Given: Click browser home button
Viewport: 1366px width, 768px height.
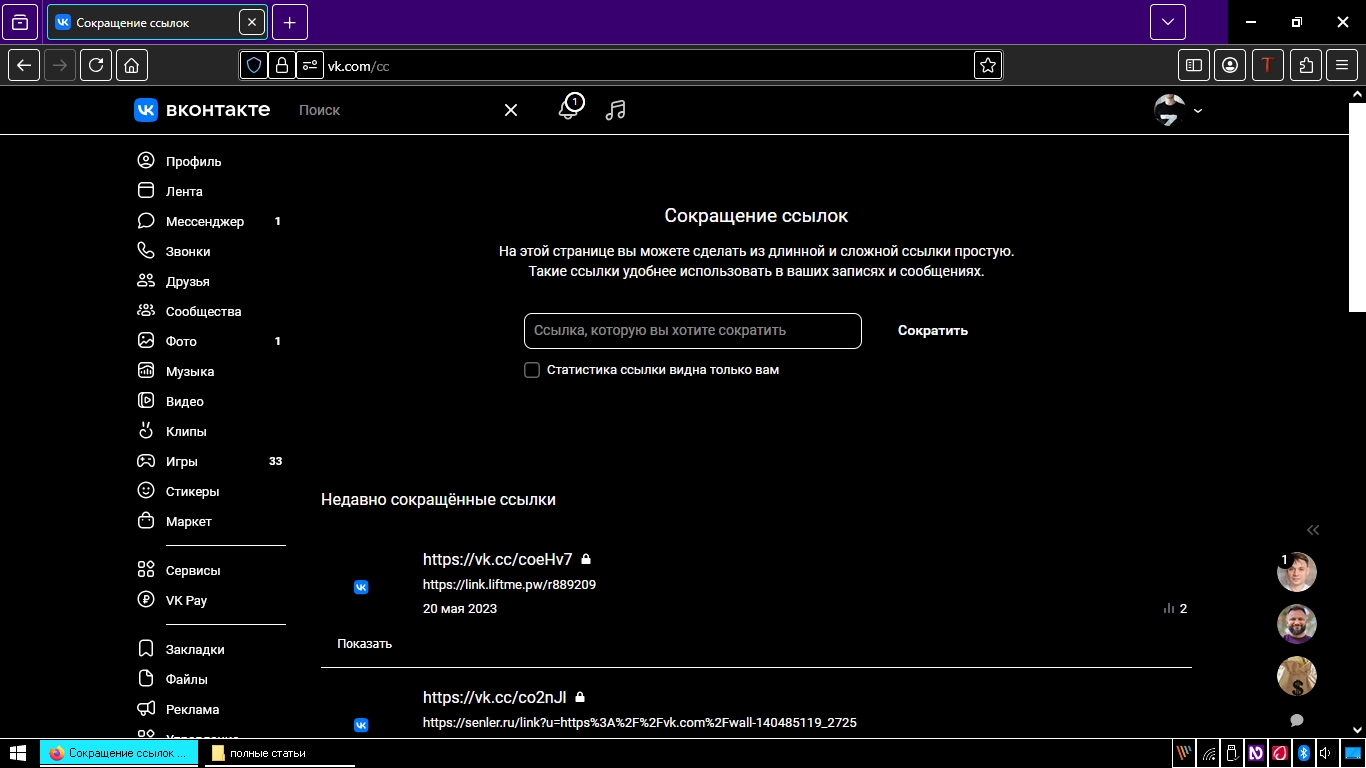Looking at the screenshot, I should 132,65.
